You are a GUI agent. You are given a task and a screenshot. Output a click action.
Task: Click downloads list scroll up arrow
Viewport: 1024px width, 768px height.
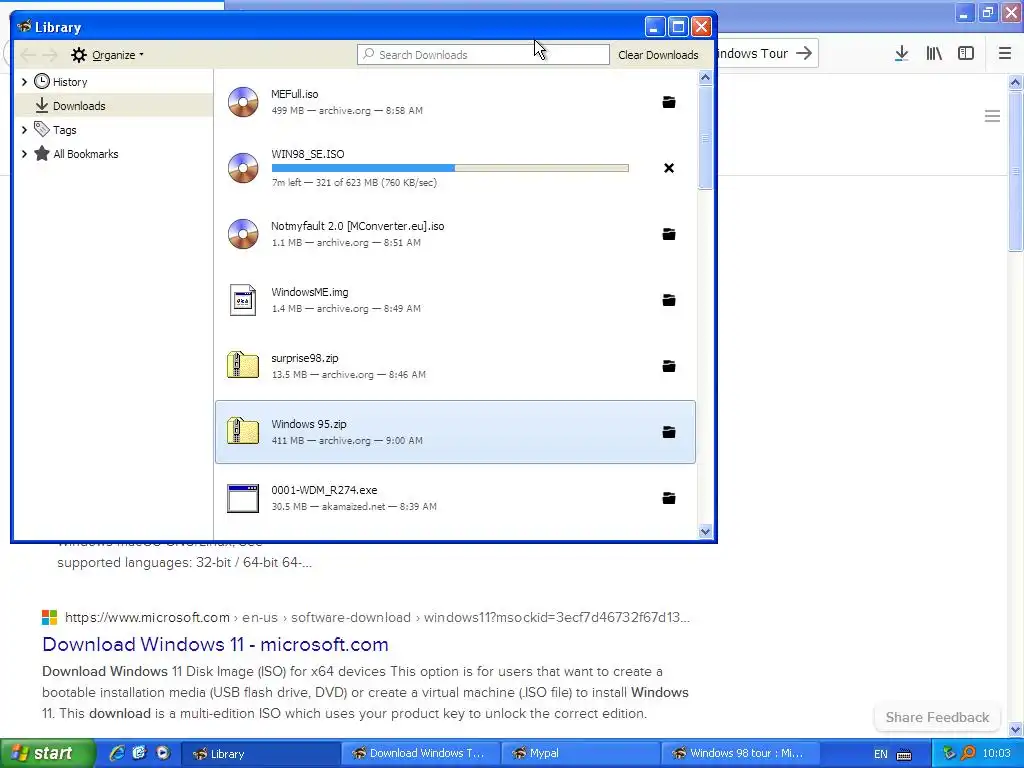tap(705, 77)
